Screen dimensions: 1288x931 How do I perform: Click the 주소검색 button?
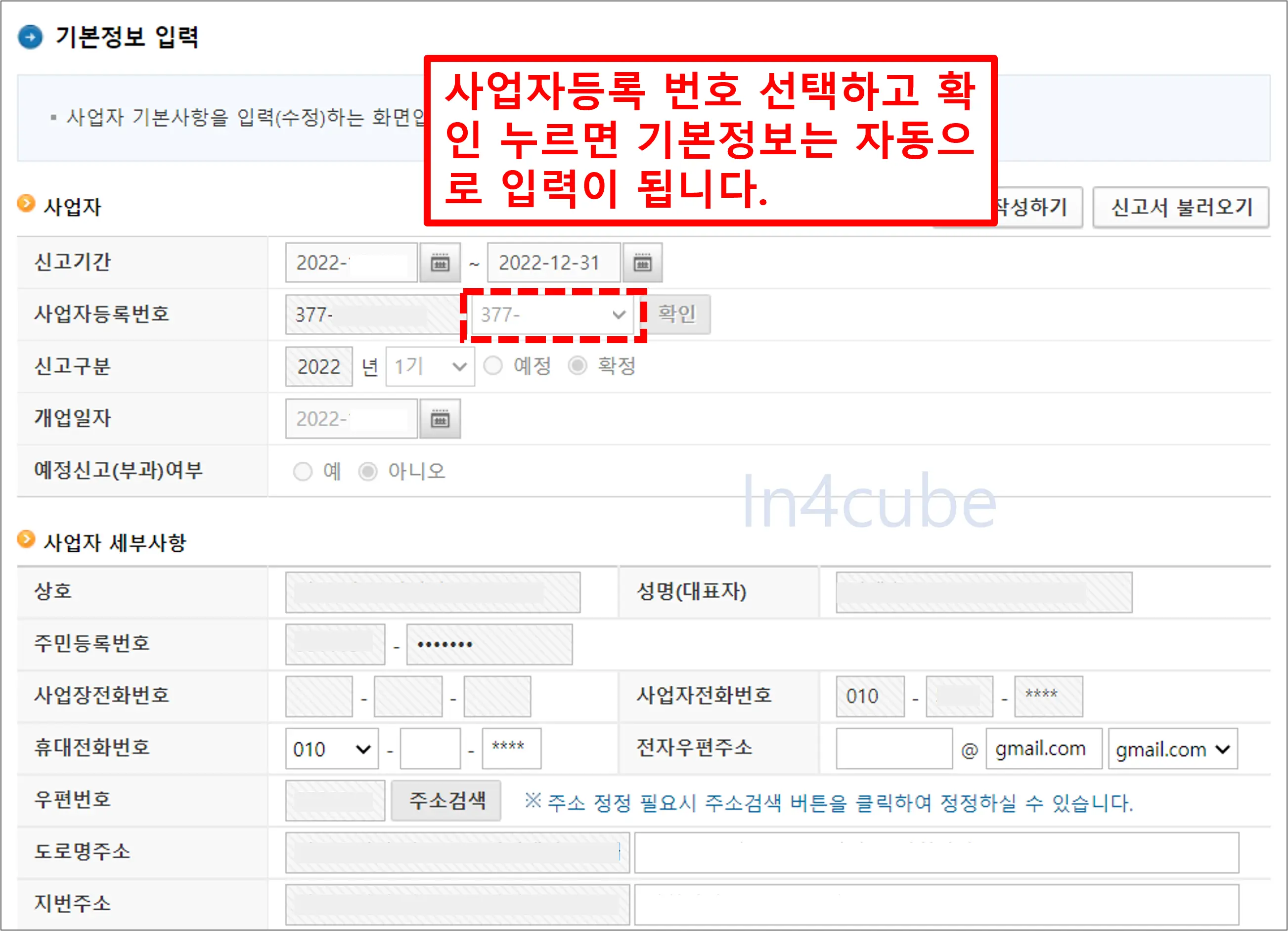446,801
